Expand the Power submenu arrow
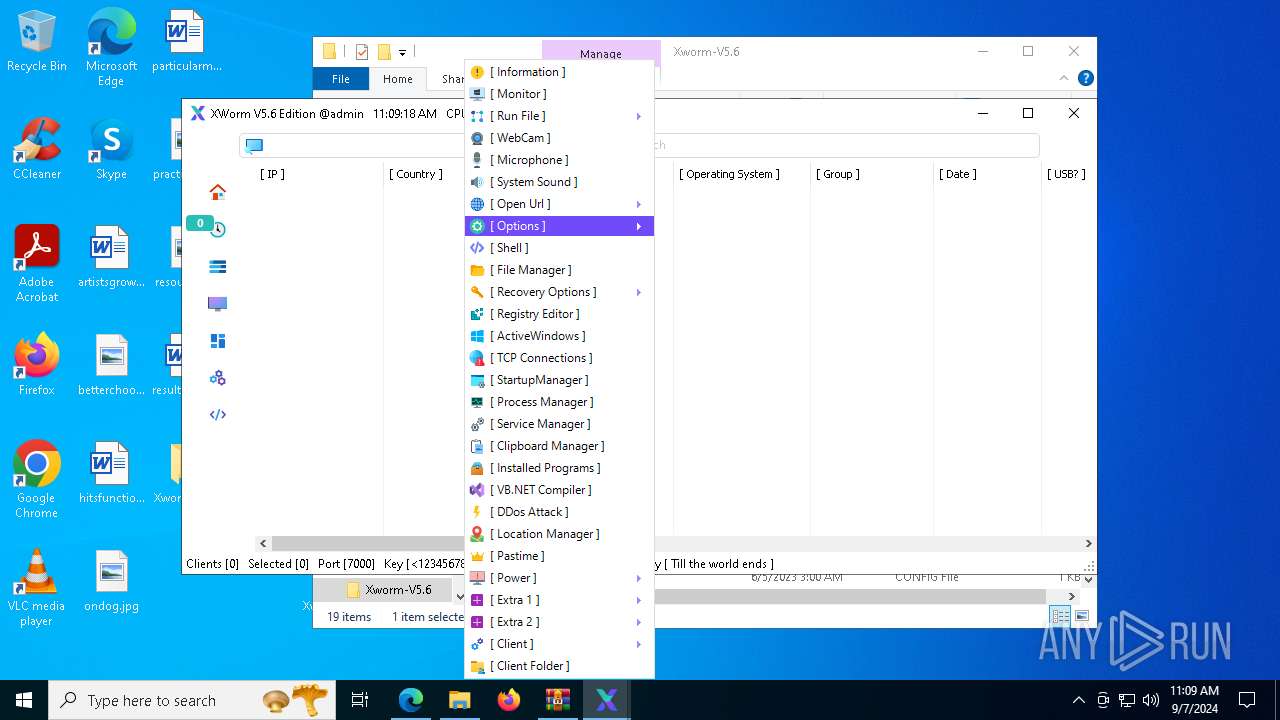1280x720 pixels. click(638, 578)
